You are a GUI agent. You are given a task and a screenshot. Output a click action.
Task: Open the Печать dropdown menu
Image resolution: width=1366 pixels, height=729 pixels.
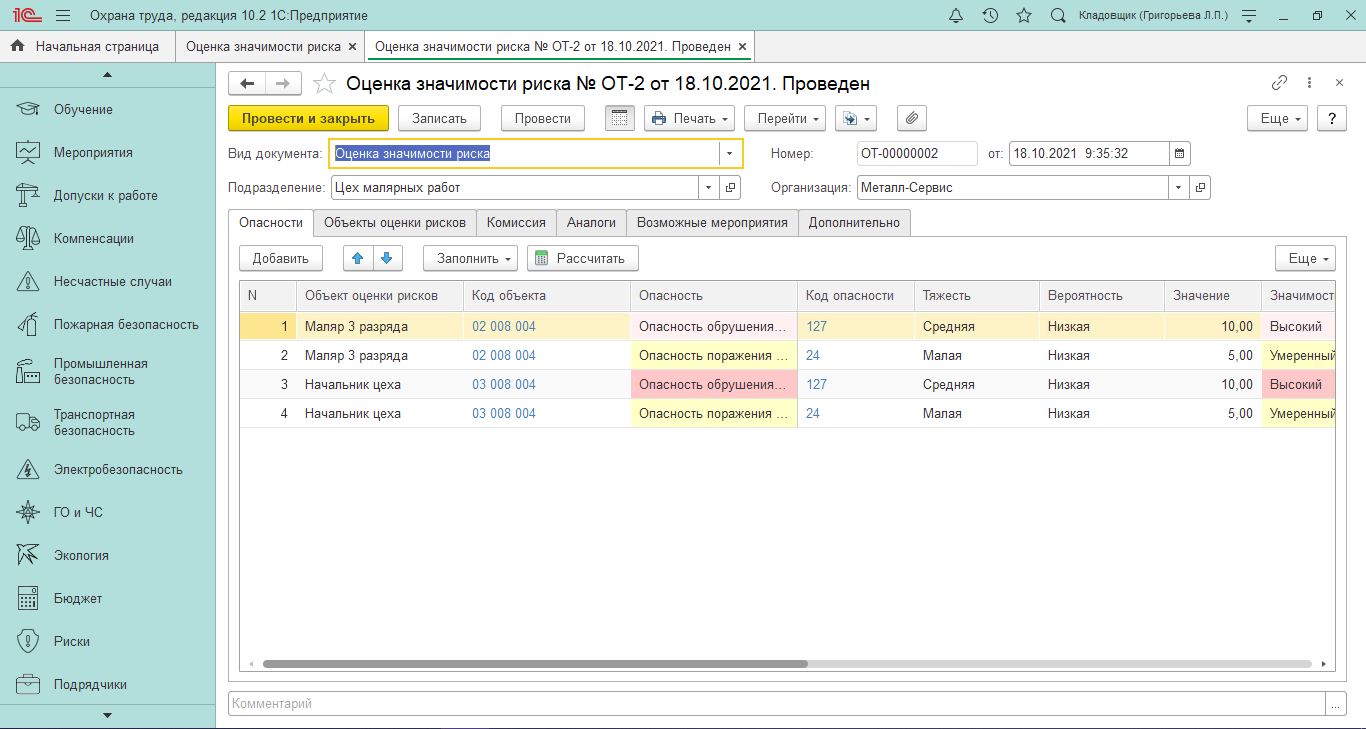coord(689,118)
